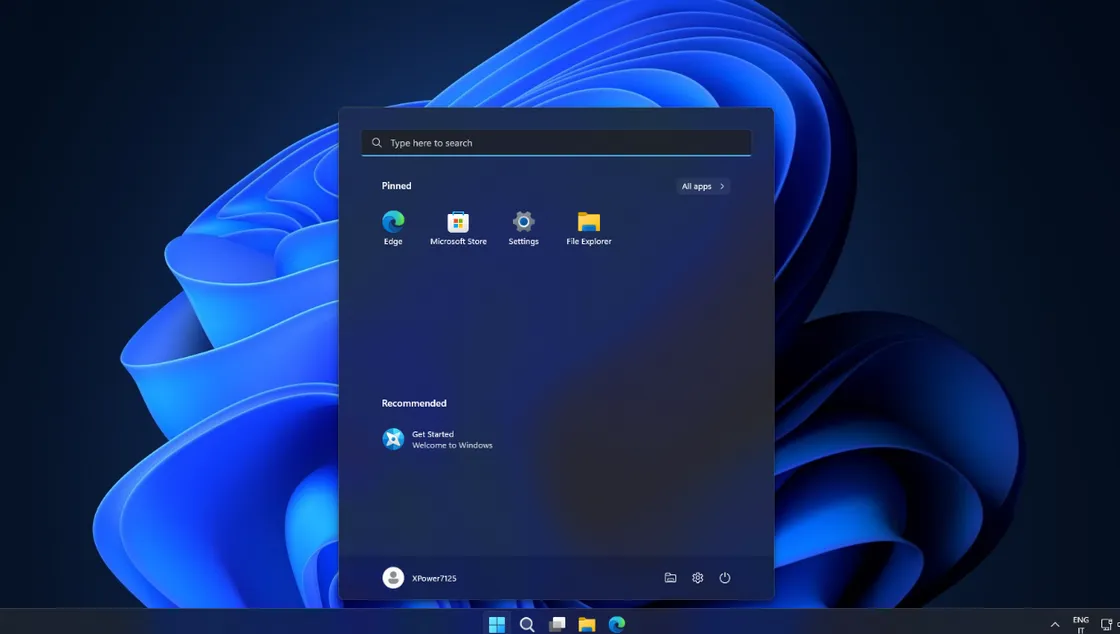Click the folder shortcut next to the power button
The height and width of the screenshot is (634, 1120).
point(670,577)
